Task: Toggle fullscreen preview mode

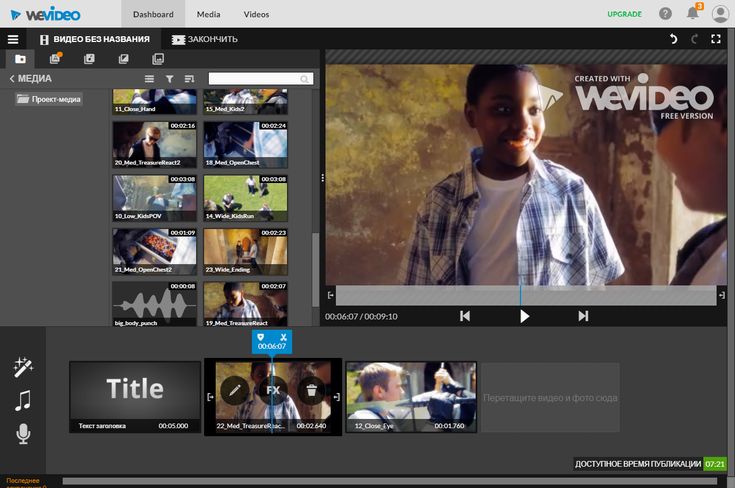Action: pos(716,39)
